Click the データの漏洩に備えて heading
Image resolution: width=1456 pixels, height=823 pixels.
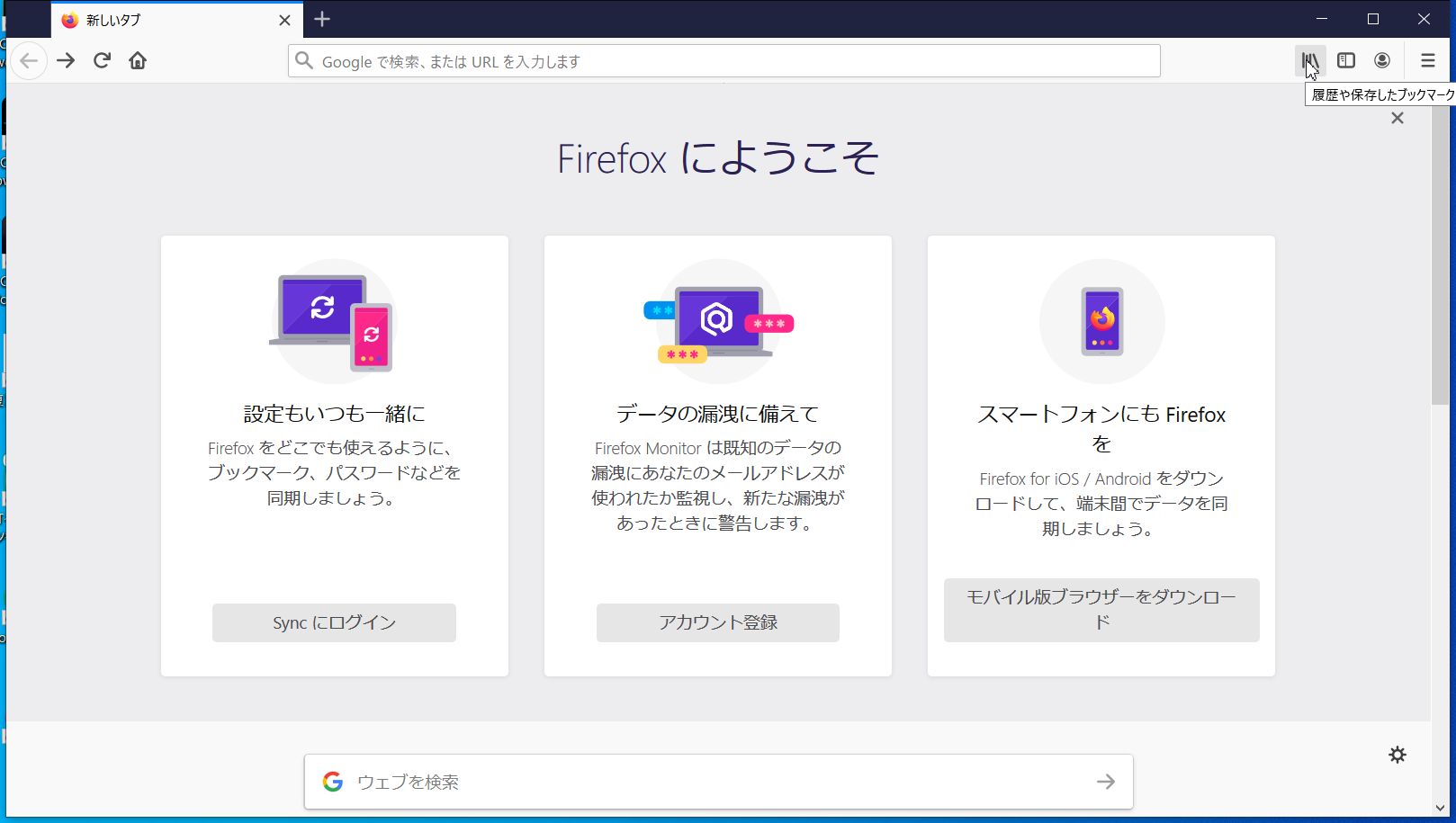(718, 414)
